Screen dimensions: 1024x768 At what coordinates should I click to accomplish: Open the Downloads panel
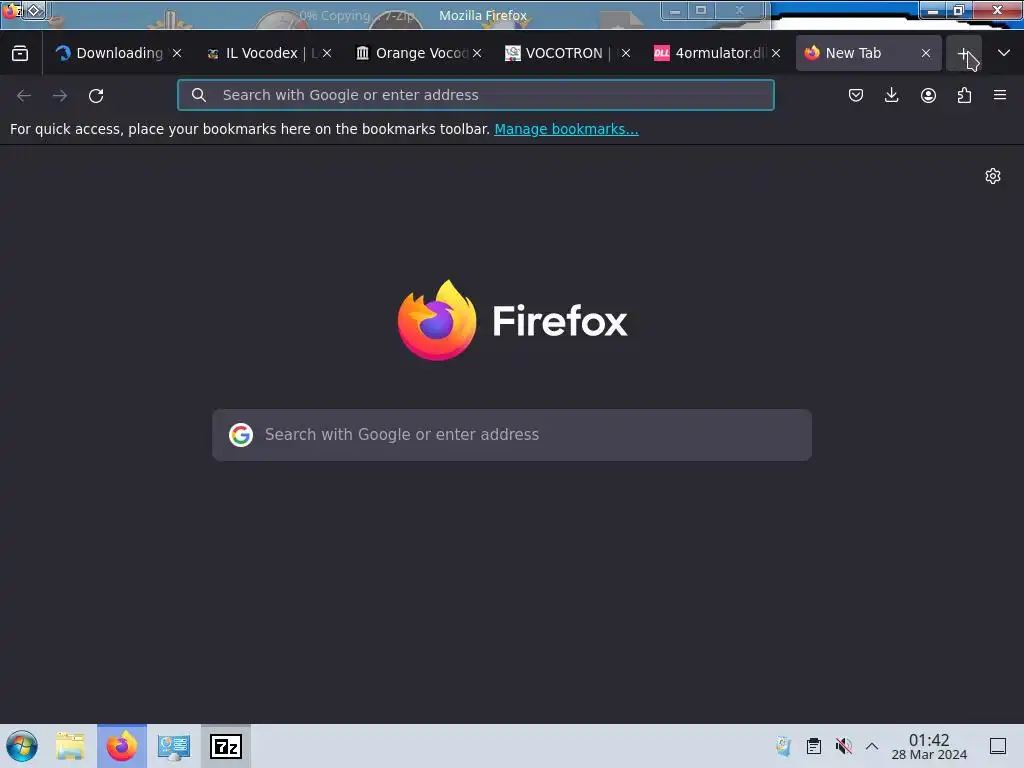click(x=891, y=95)
